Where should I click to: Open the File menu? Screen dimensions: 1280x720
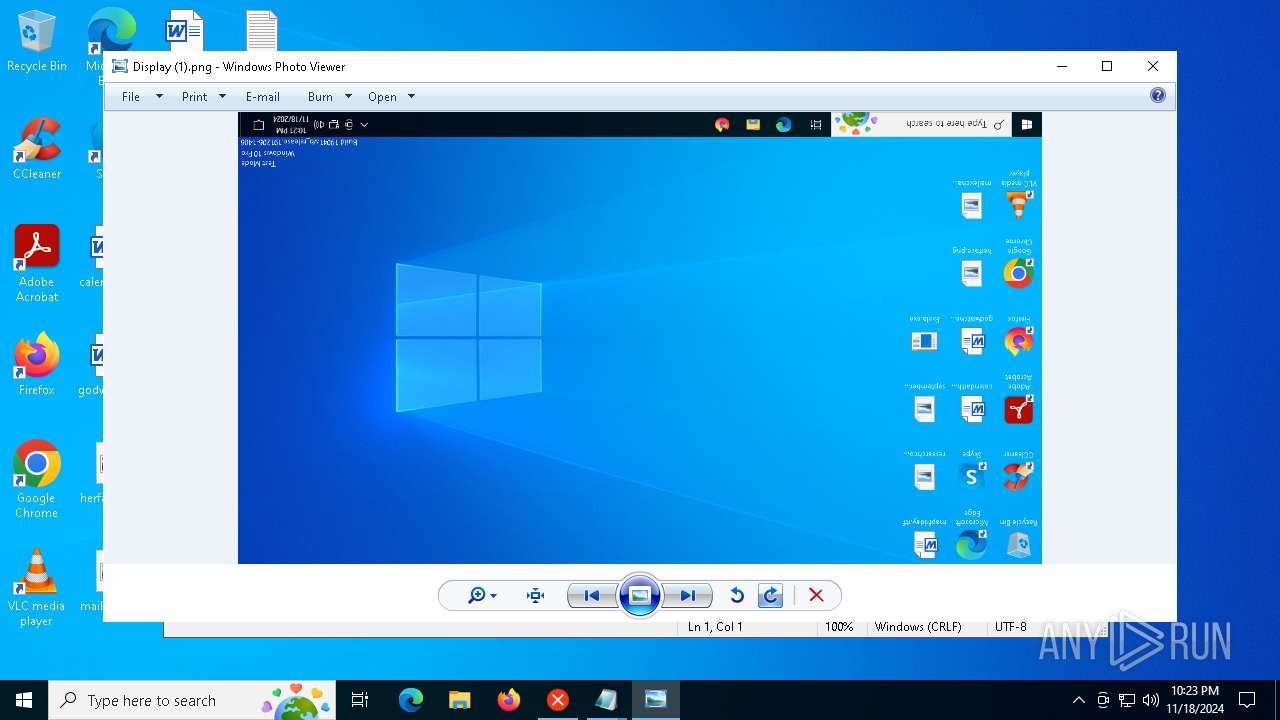[131, 97]
